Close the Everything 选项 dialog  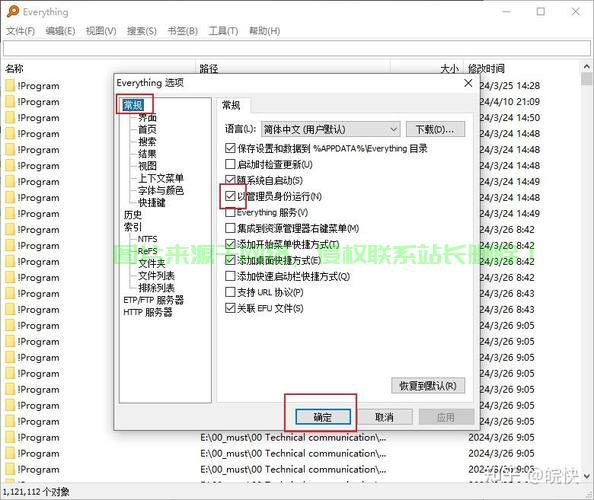pos(468,83)
